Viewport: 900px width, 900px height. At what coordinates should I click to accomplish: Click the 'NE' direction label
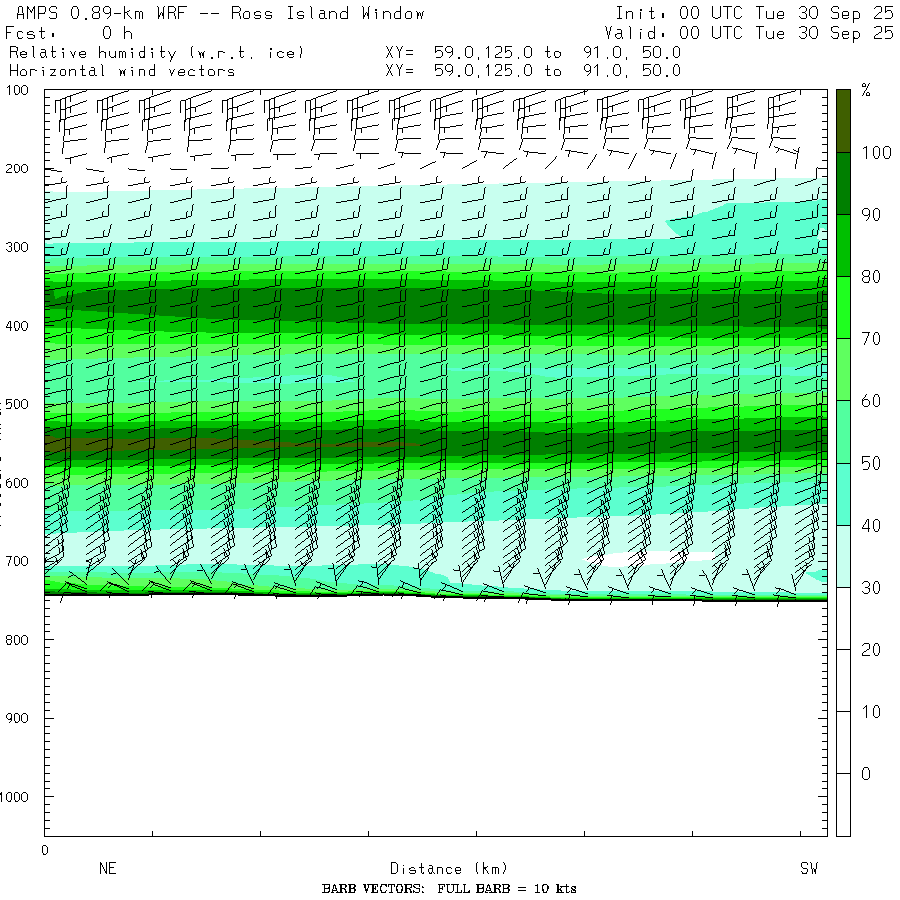pyautogui.click(x=108, y=868)
